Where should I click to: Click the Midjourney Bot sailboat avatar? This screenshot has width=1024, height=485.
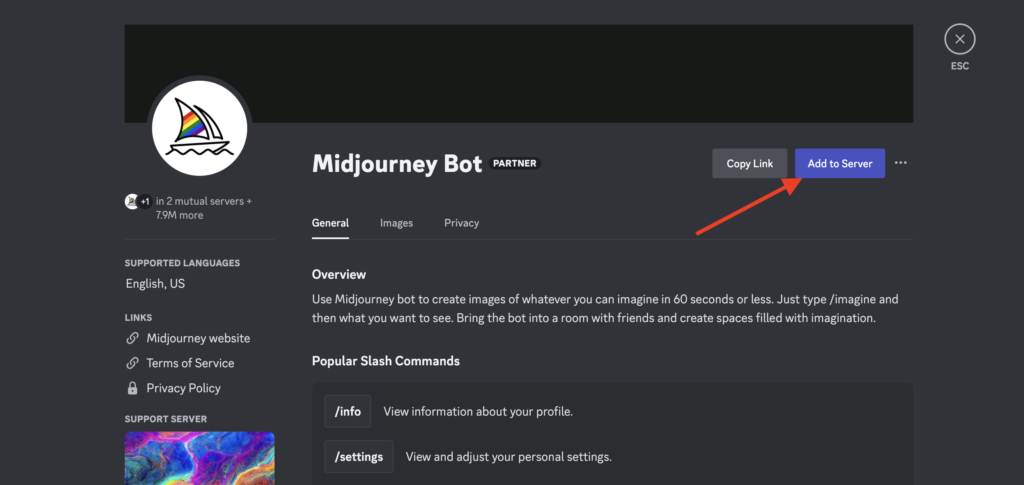click(x=200, y=128)
